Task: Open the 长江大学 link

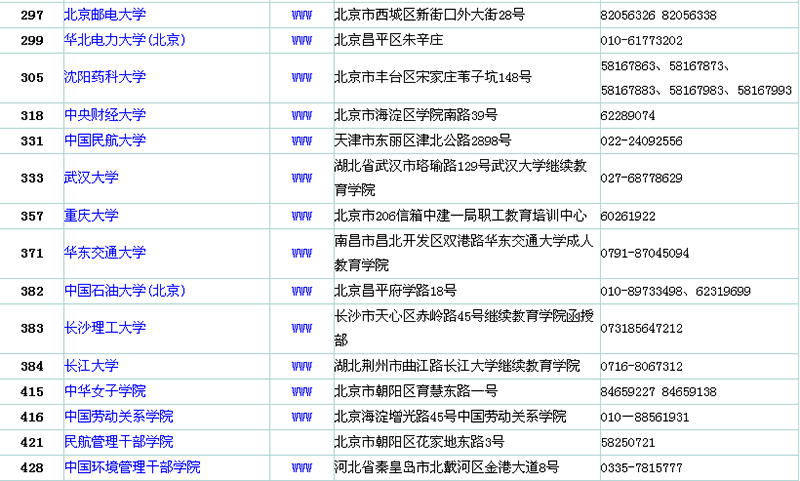Action: [91, 366]
